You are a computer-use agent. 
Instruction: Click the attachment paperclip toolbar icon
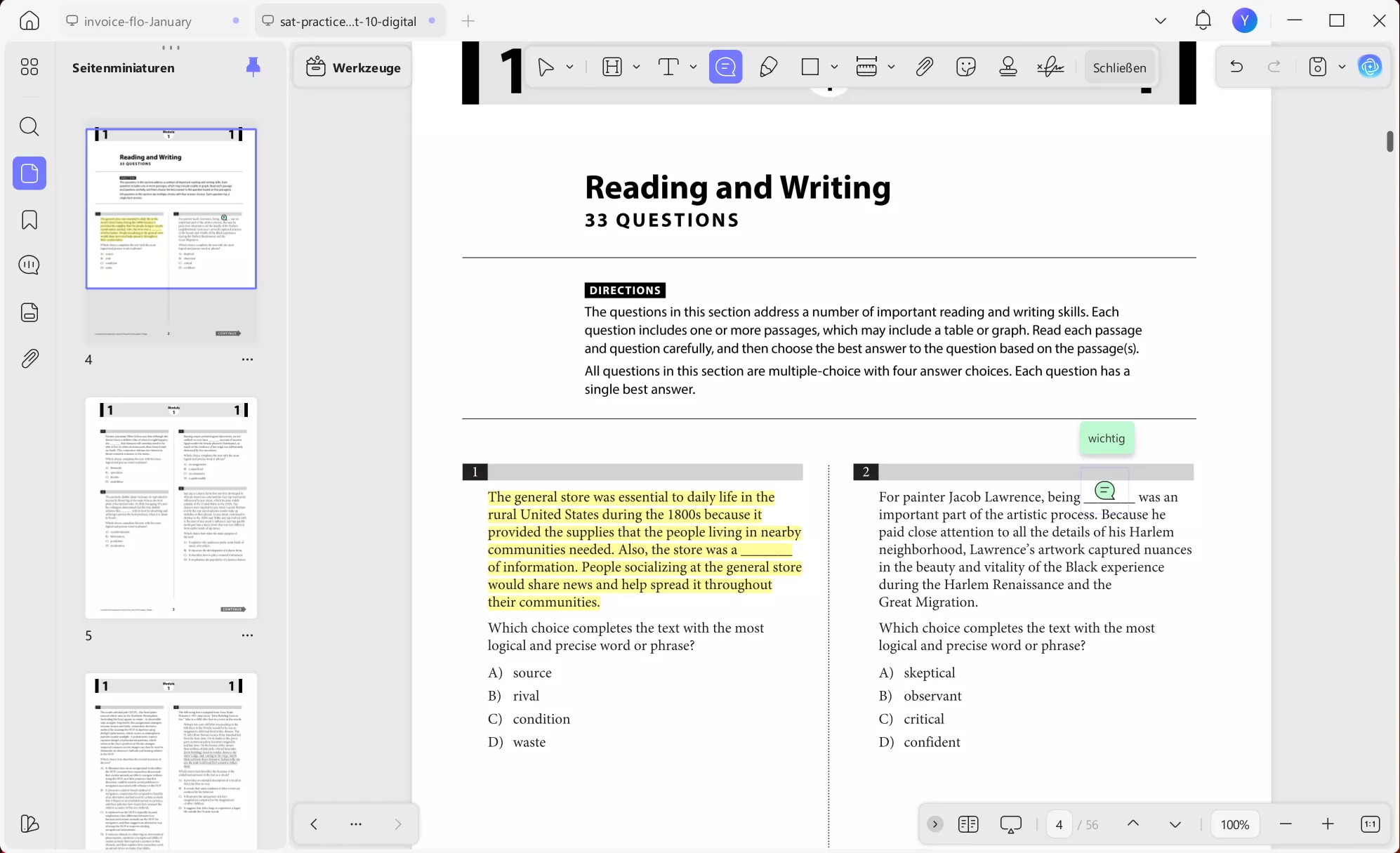click(924, 67)
